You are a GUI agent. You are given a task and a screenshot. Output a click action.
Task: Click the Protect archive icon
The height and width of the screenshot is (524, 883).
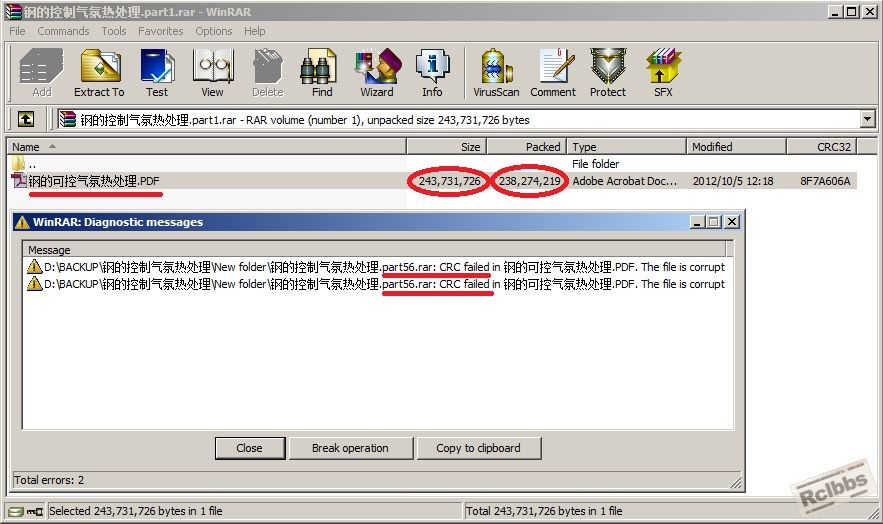608,72
